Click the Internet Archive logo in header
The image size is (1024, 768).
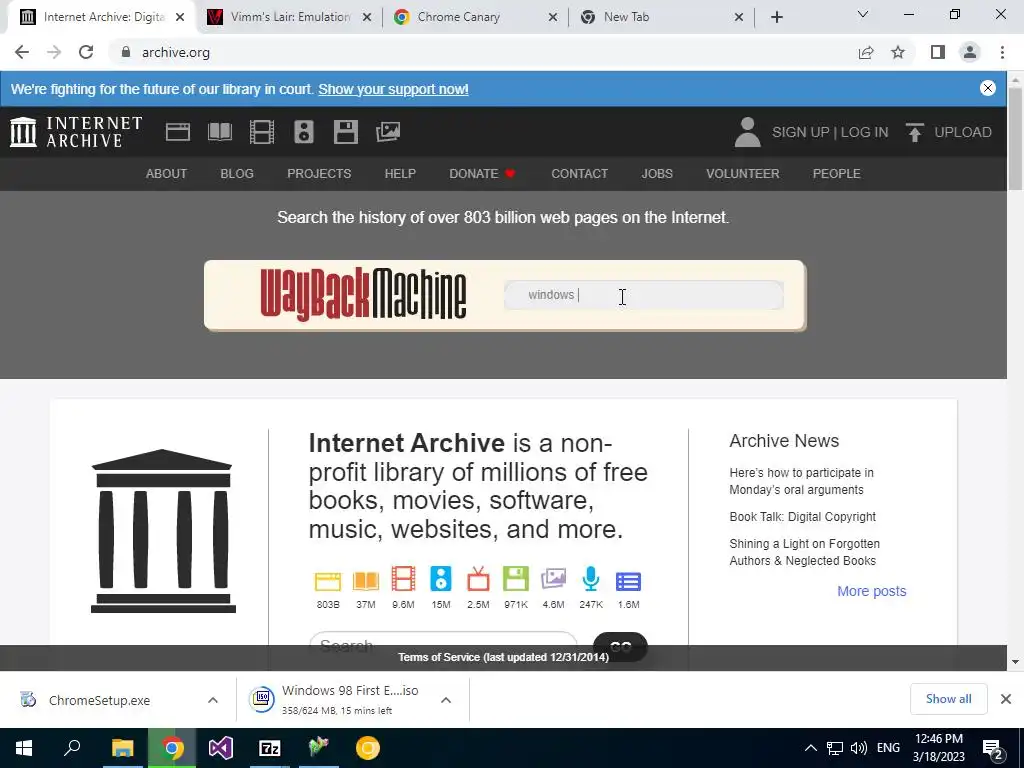76,132
